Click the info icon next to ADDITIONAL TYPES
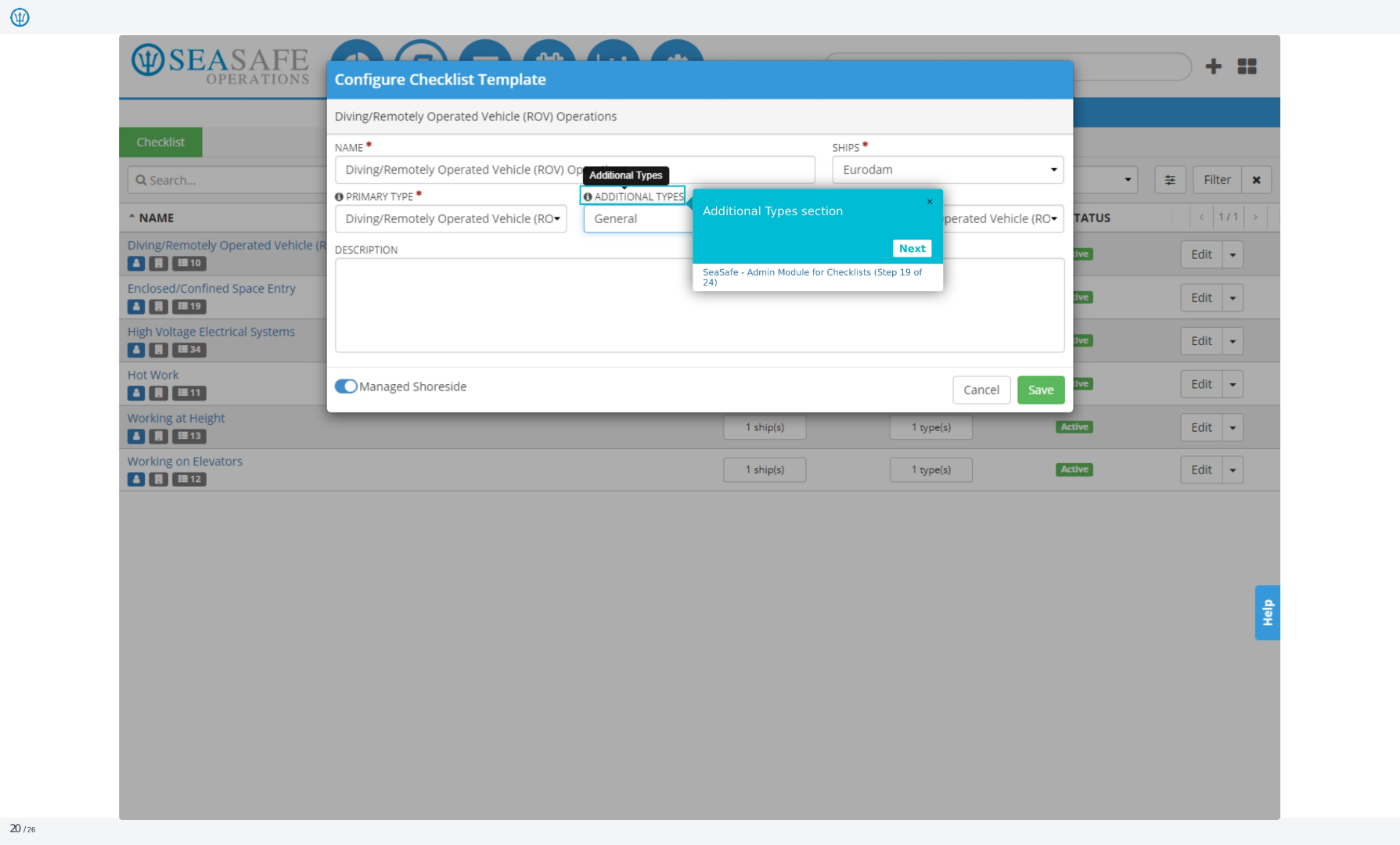1400x845 pixels. 588,197
